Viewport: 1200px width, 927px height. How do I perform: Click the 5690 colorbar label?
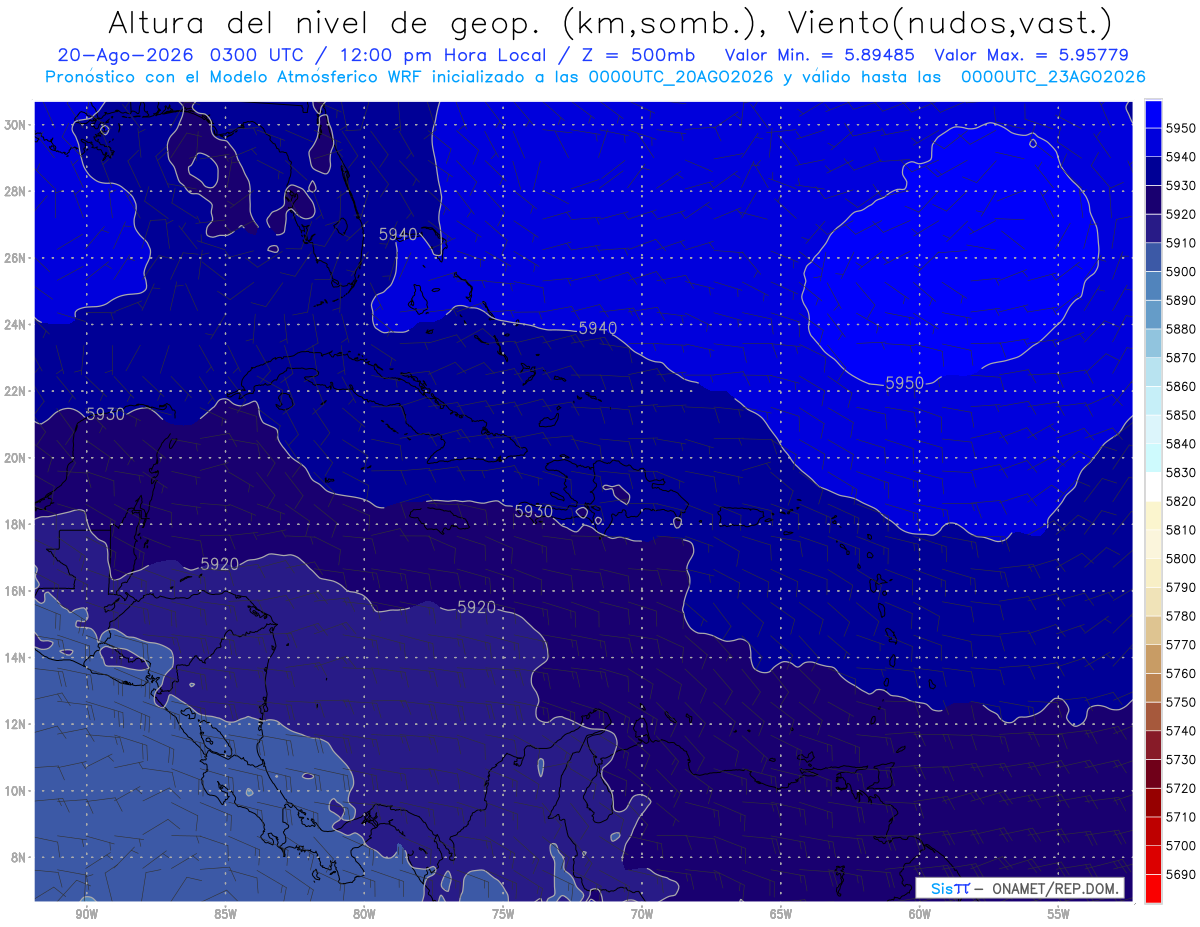[x=1181, y=874]
